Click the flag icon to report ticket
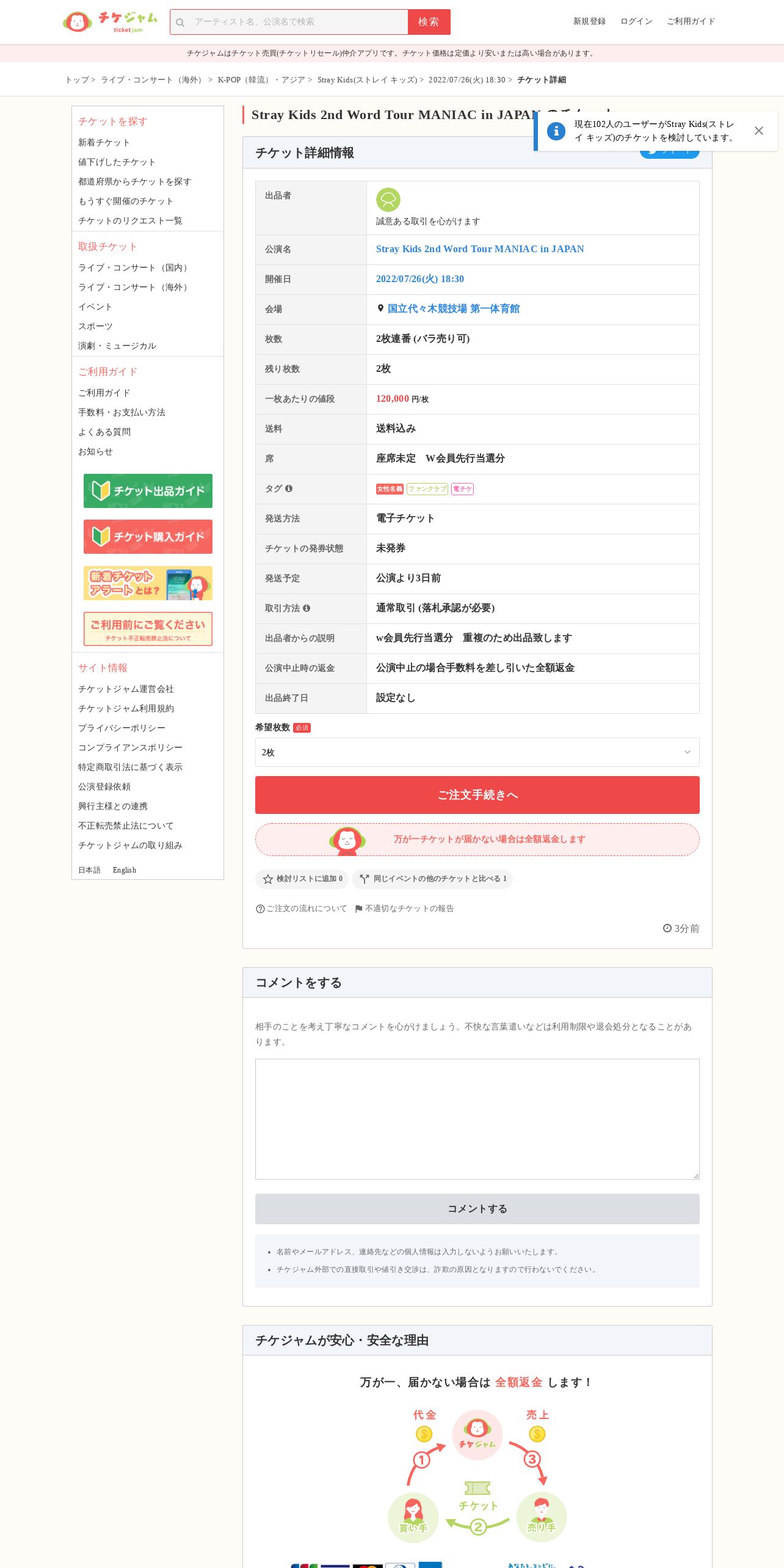784x1568 pixels. 359,909
